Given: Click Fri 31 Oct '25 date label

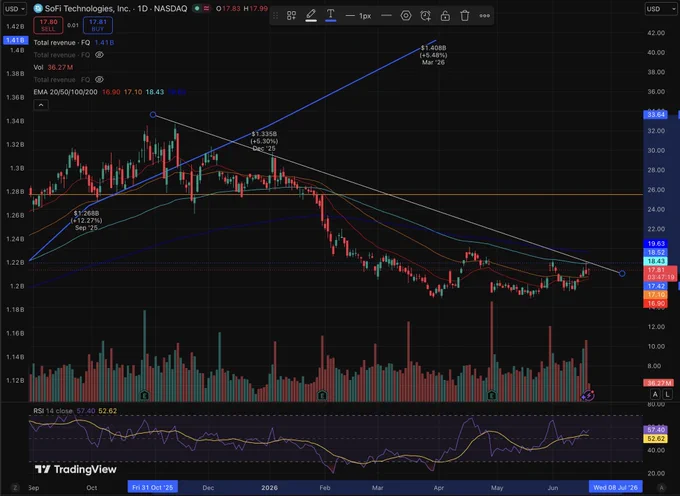Looking at the screenshot, I should (x=153, y=487).
